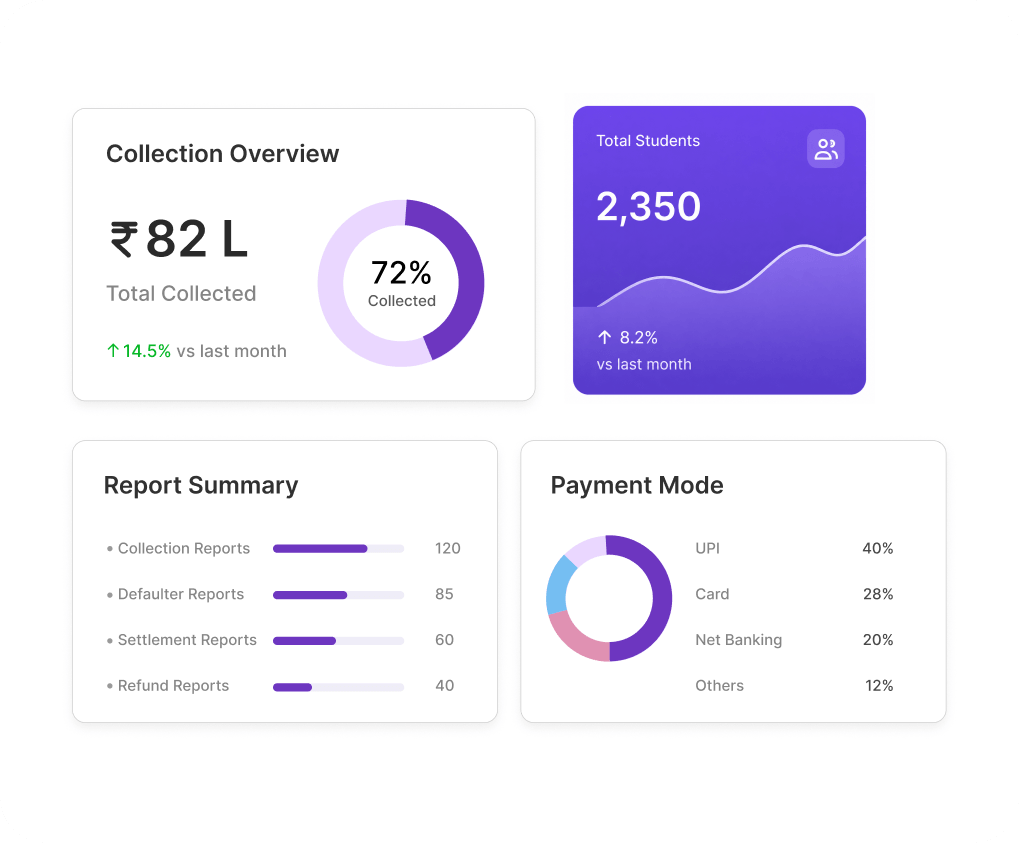Viewport: 1020px width, 843px height.
Task: Click the students group icon
Action: [825, 149]
